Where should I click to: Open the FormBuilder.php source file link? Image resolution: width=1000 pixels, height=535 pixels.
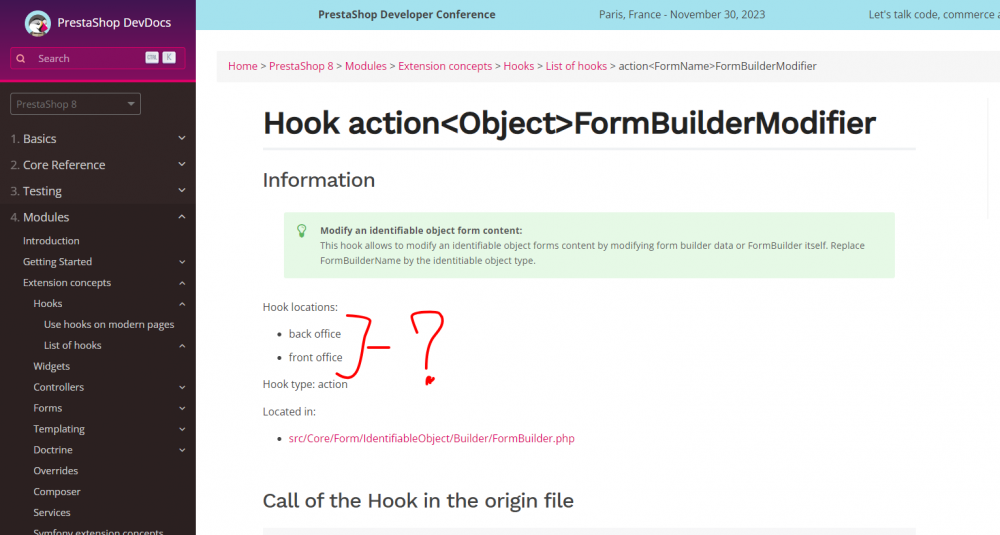point(432,438)
